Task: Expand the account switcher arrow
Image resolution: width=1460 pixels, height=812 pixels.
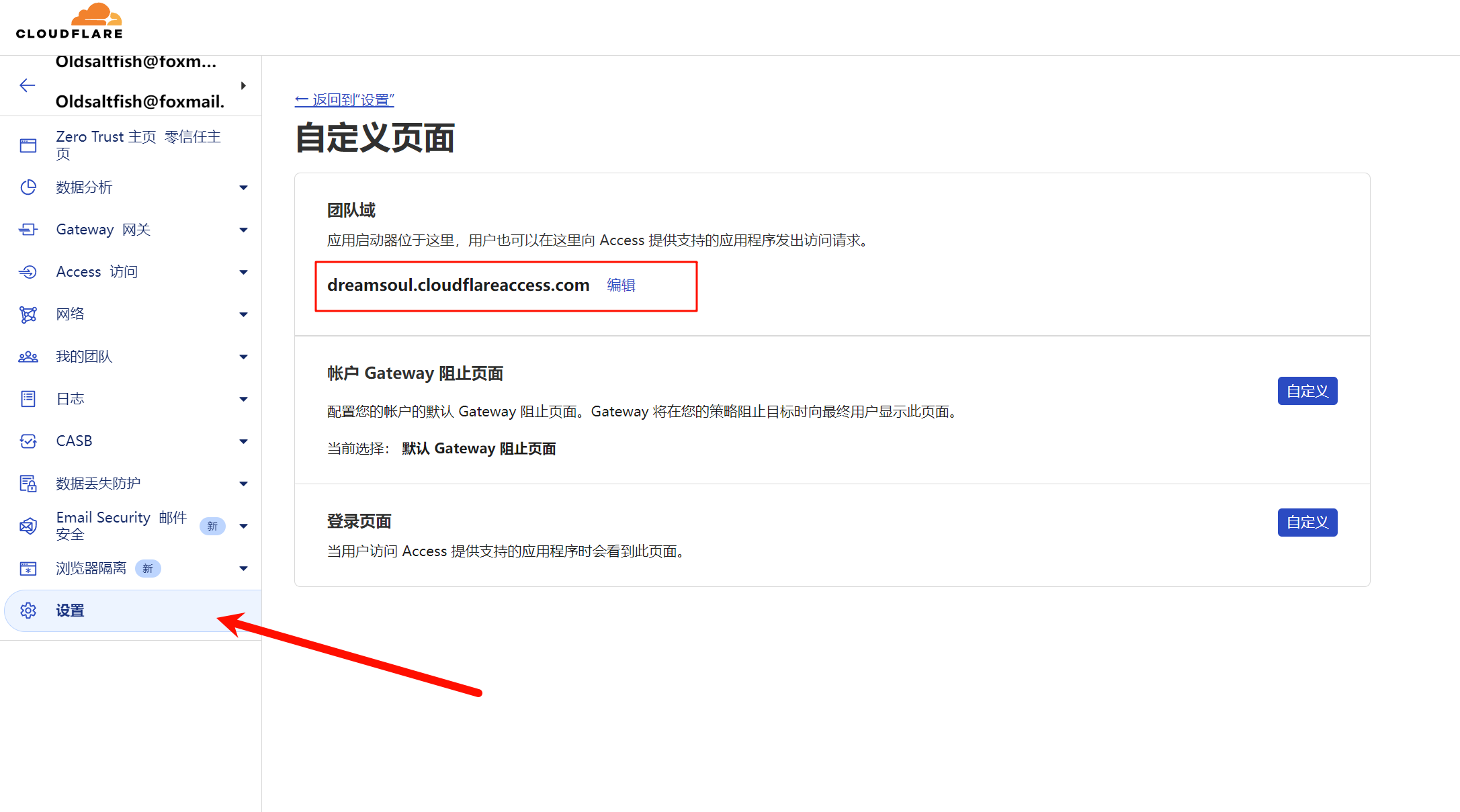Action: coord(243,85)
